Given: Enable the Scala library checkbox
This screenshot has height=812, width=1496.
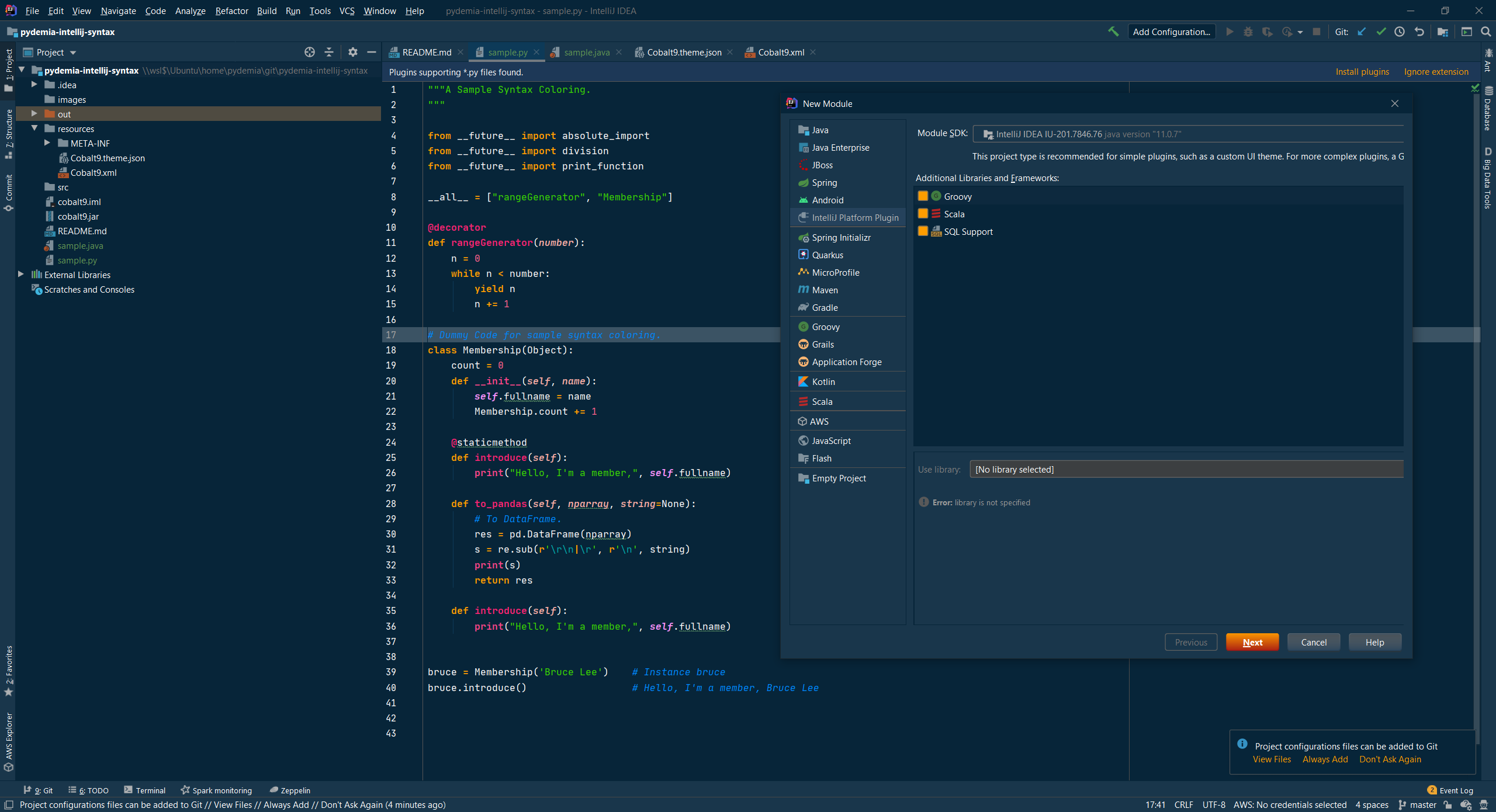Looking at the screenshot, I should click(923, 214).
